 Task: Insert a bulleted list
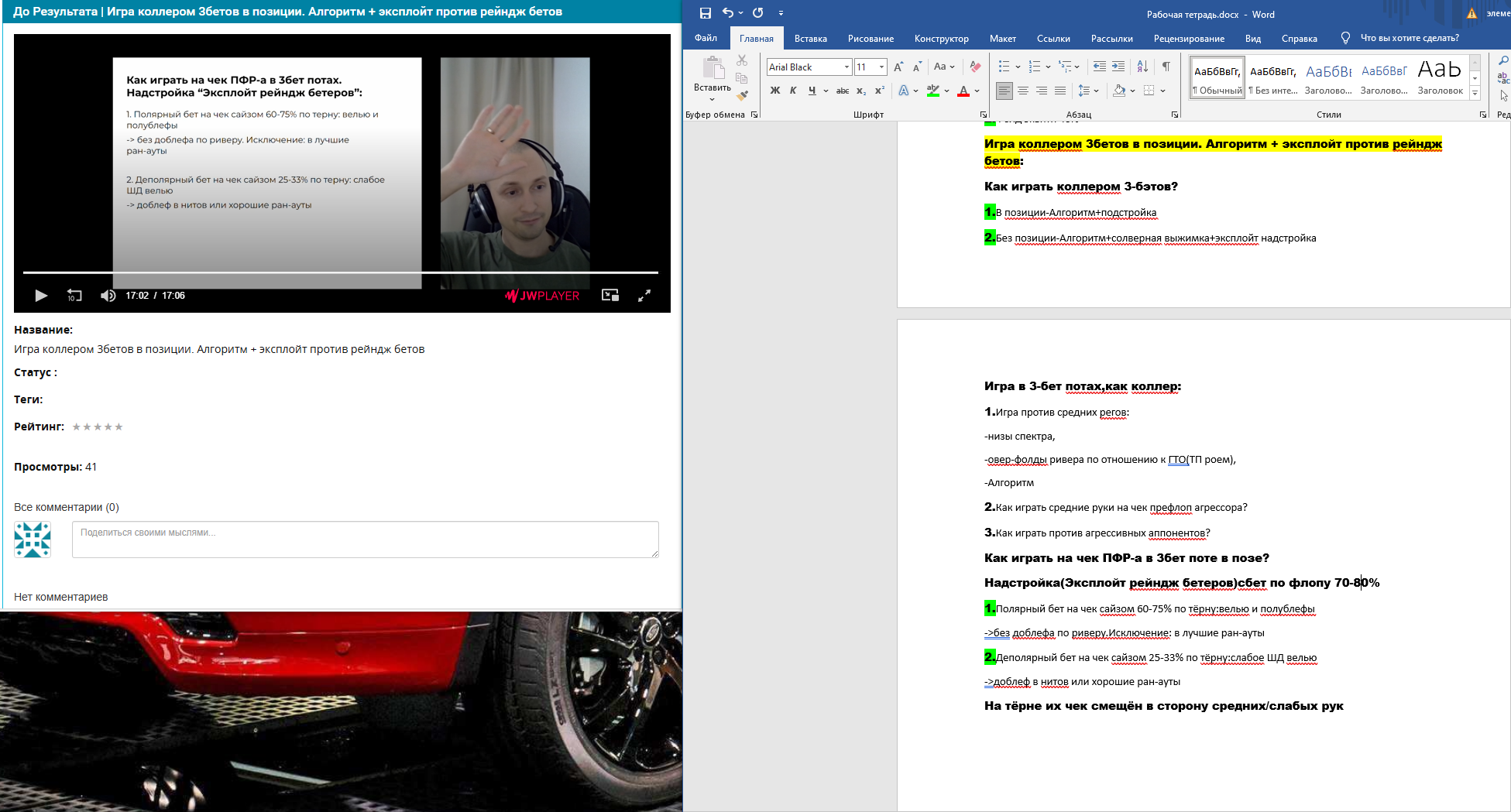(1004, 67)
